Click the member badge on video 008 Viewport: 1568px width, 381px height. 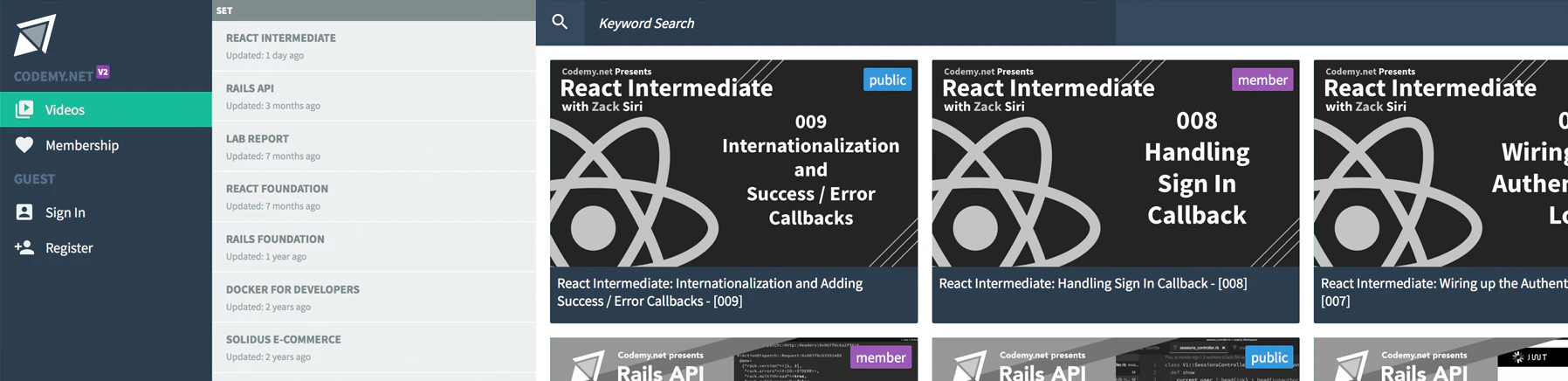click(1262, 80)
